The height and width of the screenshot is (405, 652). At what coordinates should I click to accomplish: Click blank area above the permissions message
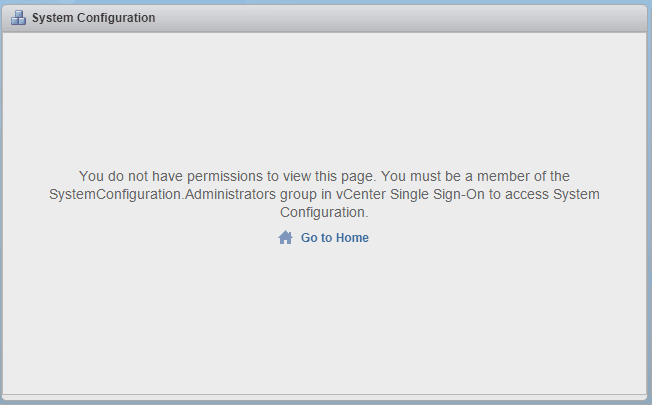(x=324, y=100)
